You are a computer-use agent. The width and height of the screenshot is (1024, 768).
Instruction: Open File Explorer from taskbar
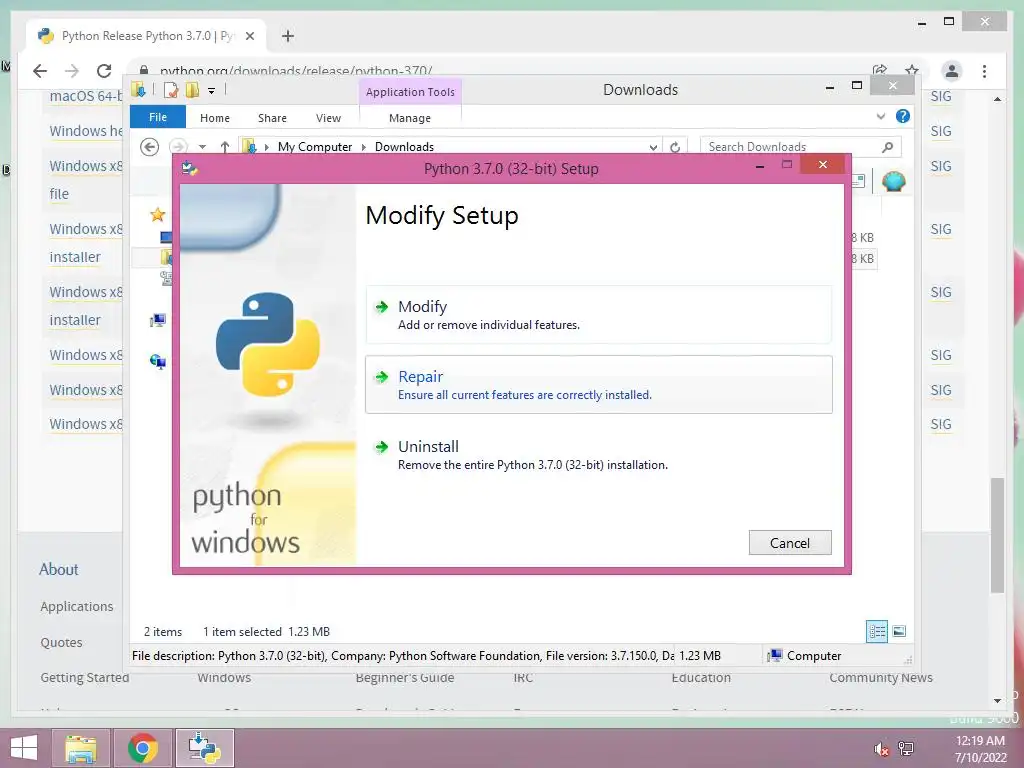(81, 748)
